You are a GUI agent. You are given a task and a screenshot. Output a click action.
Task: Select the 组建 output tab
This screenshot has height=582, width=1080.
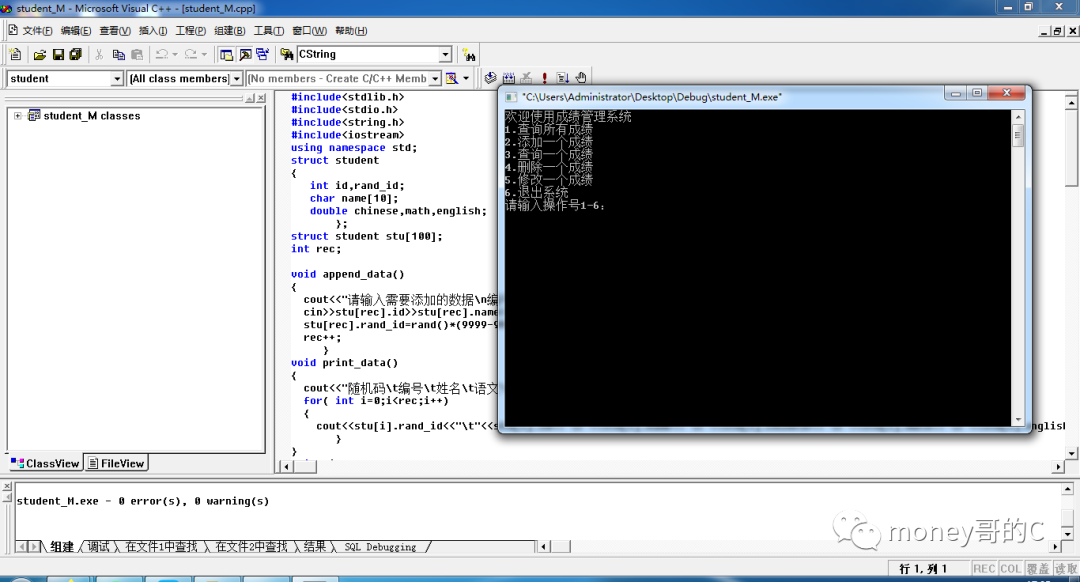coord(62,547)
